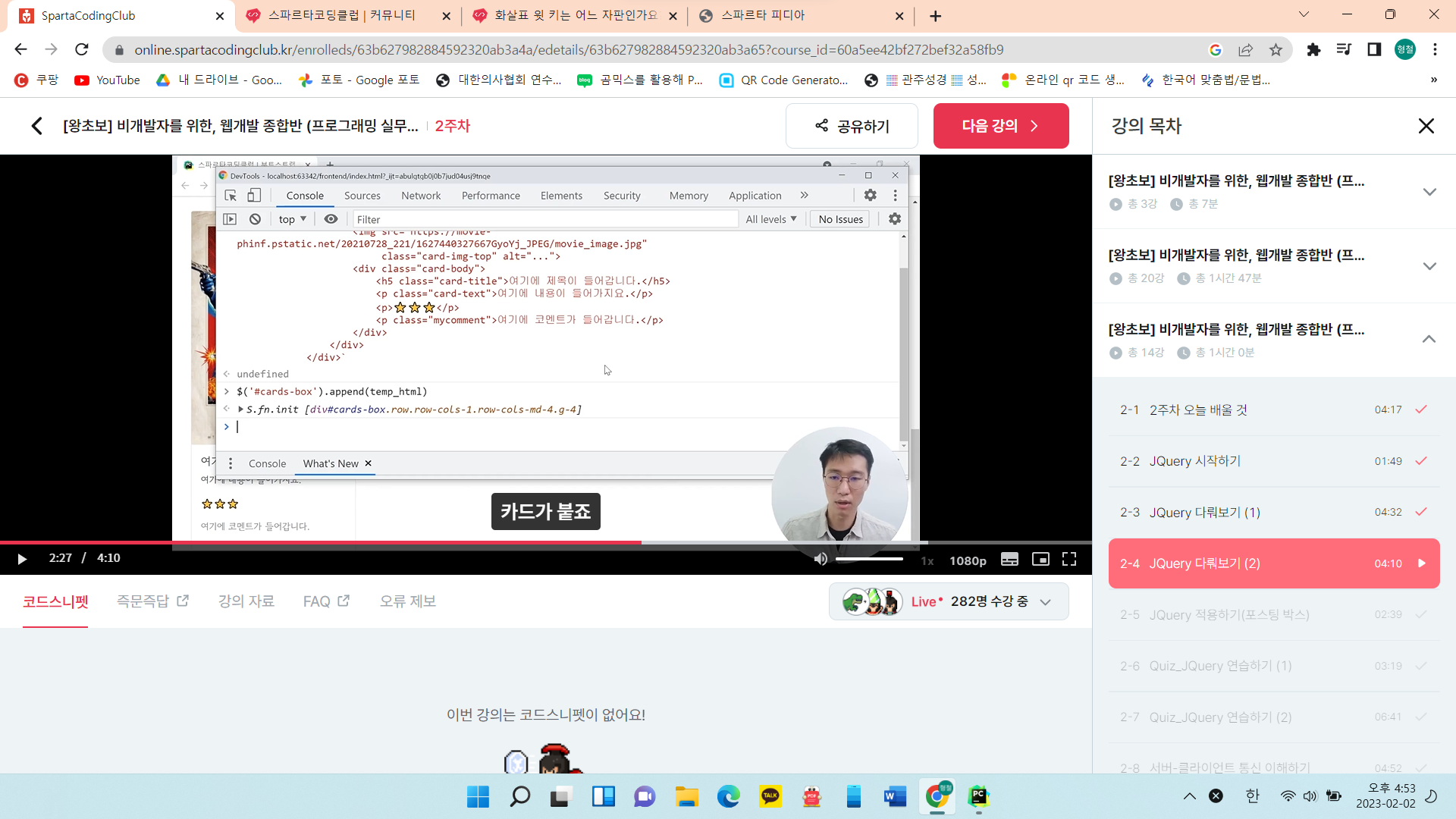Expand the Live 282명 수강 중 dropdown
The image size is (1456, 819).
949,601
